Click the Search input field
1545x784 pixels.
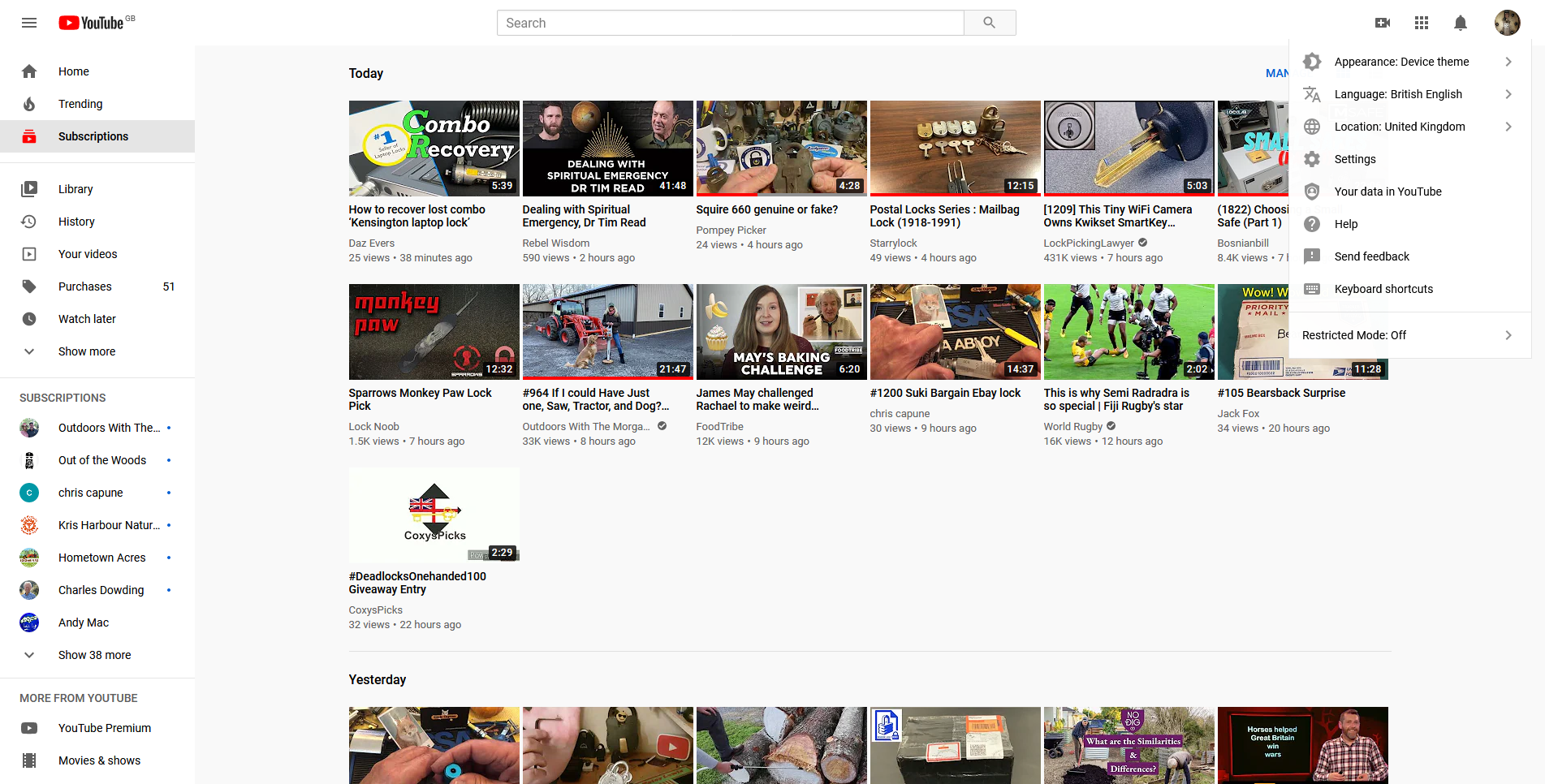731,23
